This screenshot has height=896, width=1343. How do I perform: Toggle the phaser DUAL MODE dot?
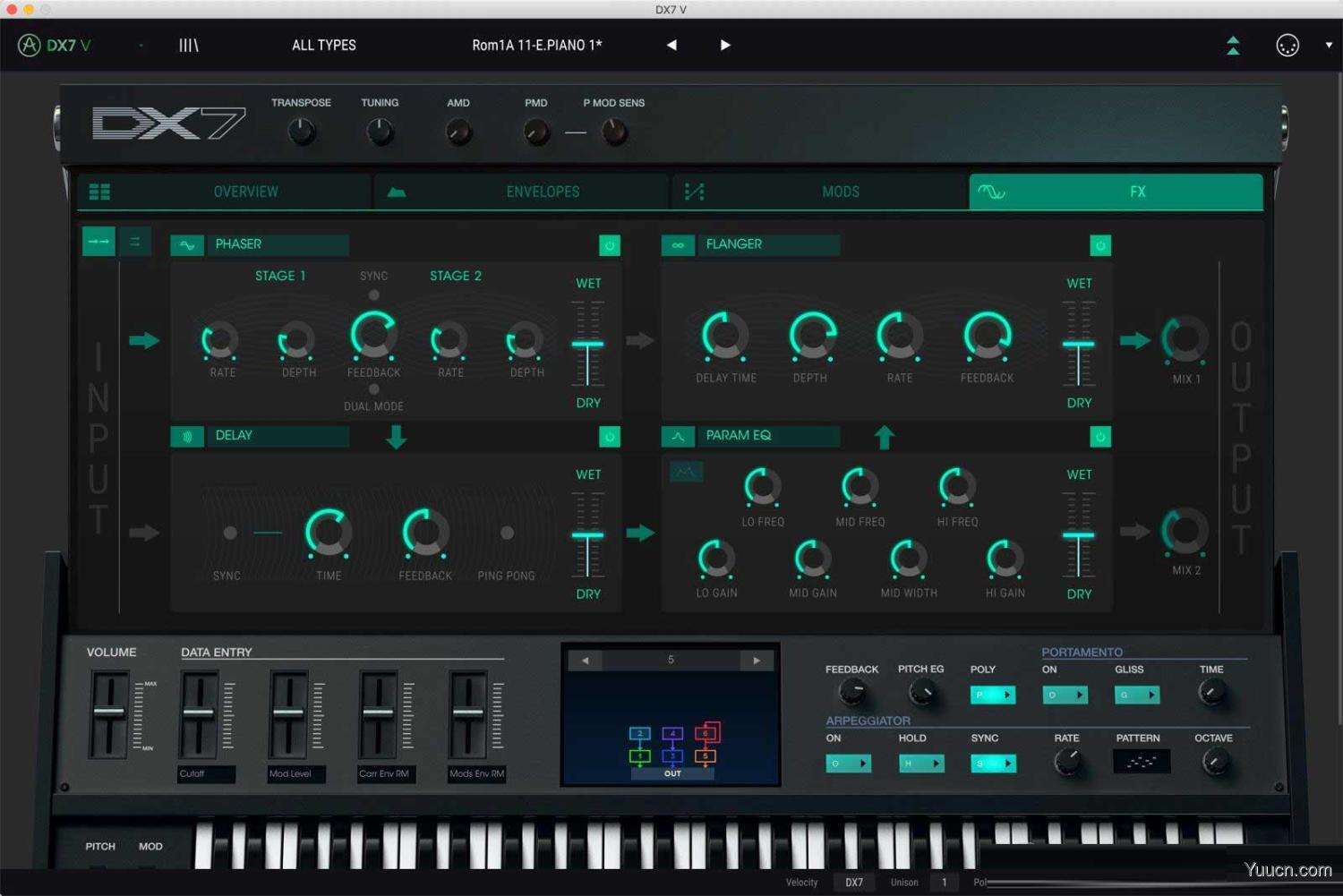coord(374,389)
